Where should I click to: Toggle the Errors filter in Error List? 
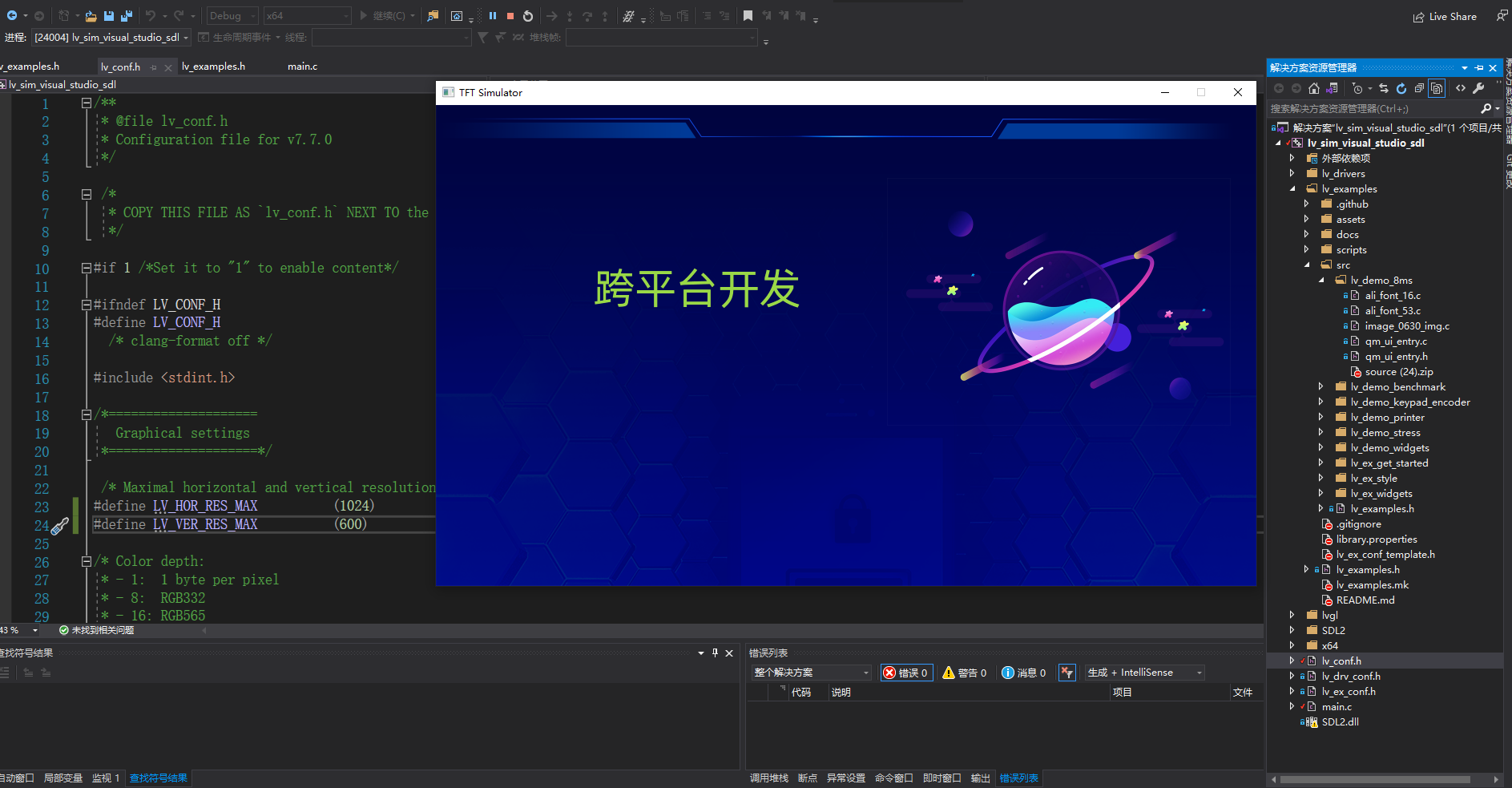[x=906, y=673]
